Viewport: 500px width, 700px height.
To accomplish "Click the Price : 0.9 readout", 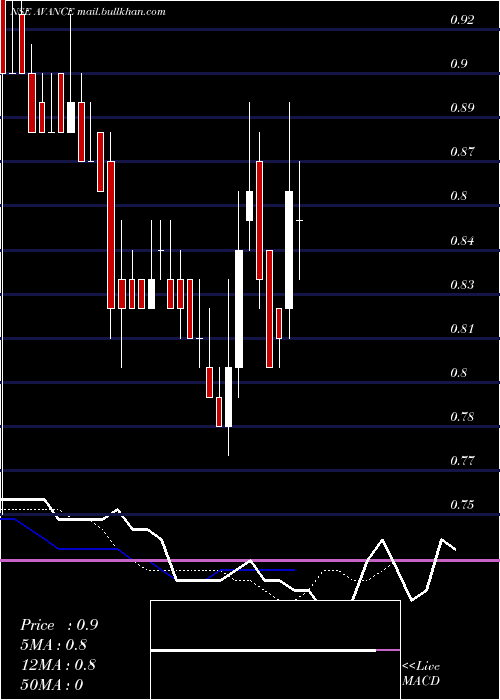I will [x=59, y=625].
